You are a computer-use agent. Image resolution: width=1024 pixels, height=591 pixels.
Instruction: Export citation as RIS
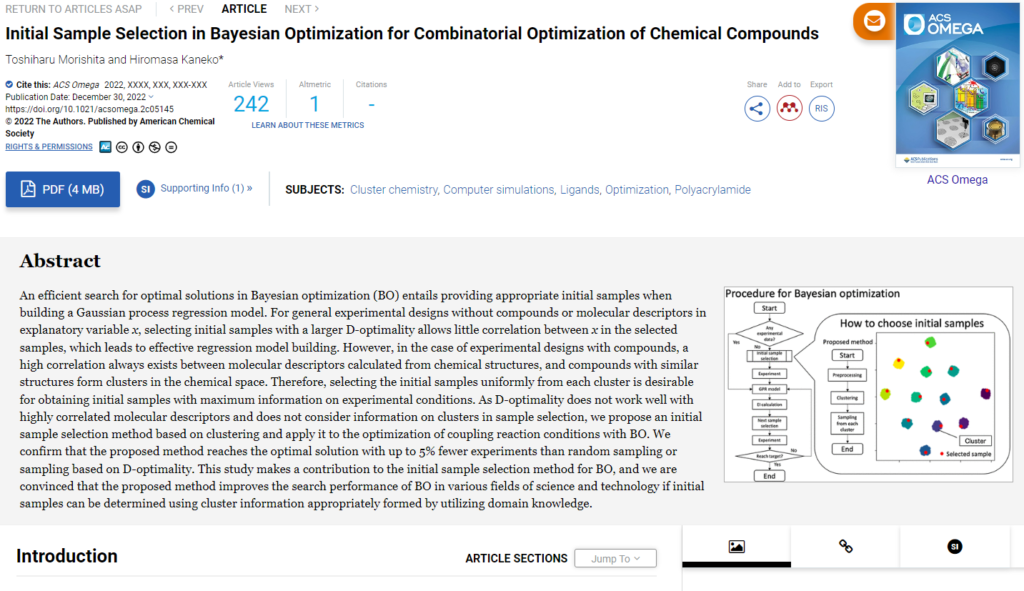(822, 108)
